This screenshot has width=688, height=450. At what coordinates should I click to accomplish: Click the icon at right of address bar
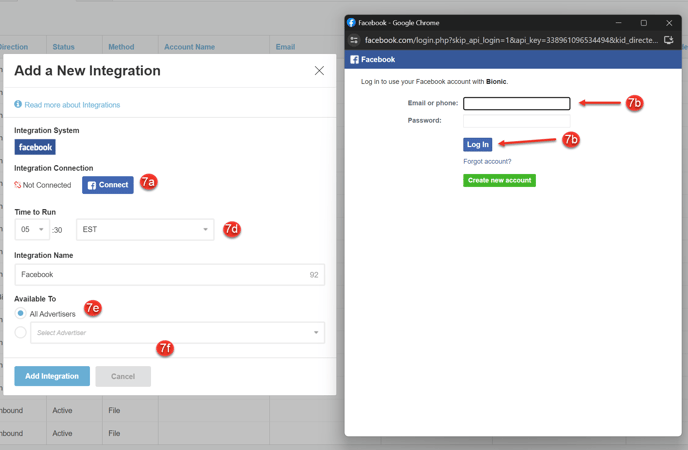[x=669, y=40]
